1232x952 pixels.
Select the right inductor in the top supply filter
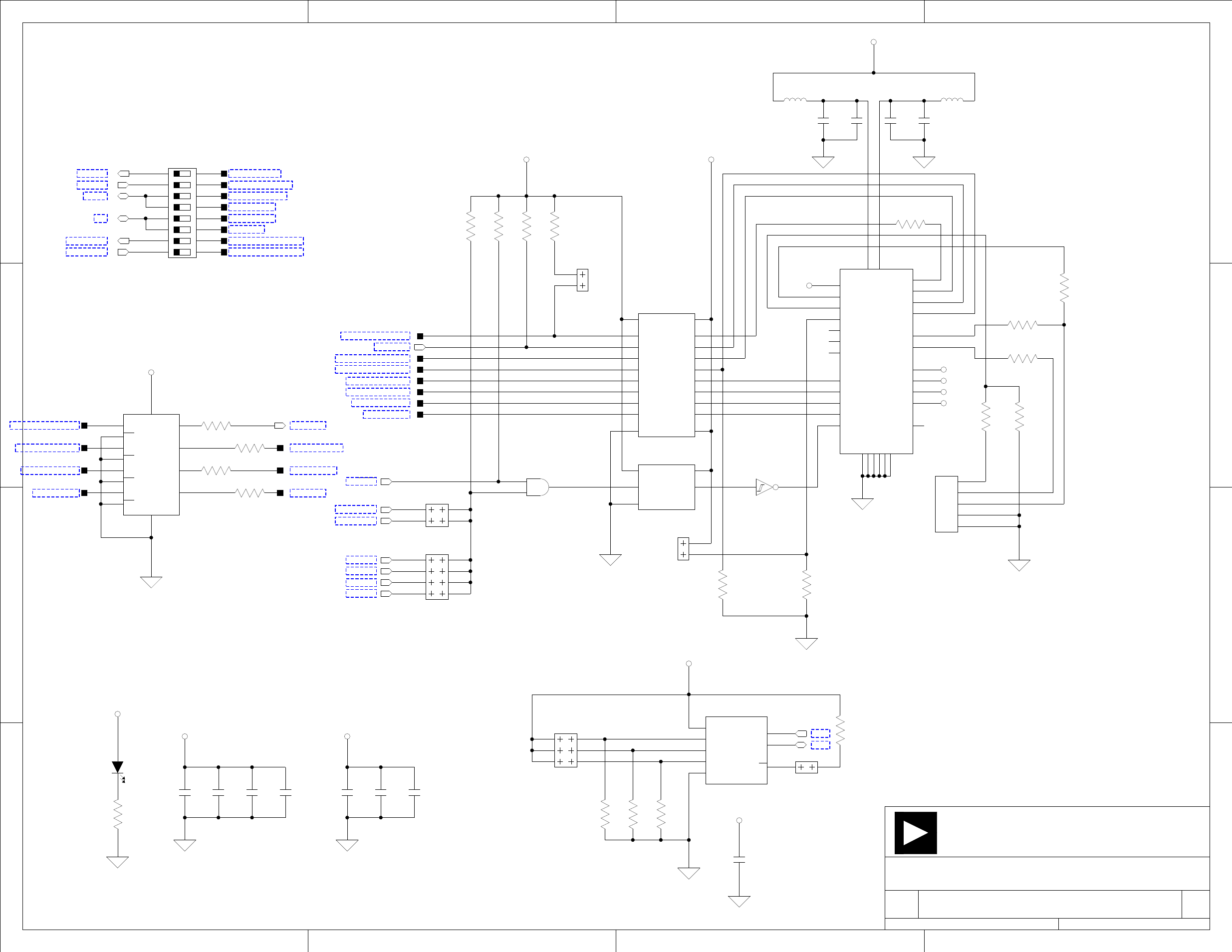pyautogui.click(x=952, y=100)
